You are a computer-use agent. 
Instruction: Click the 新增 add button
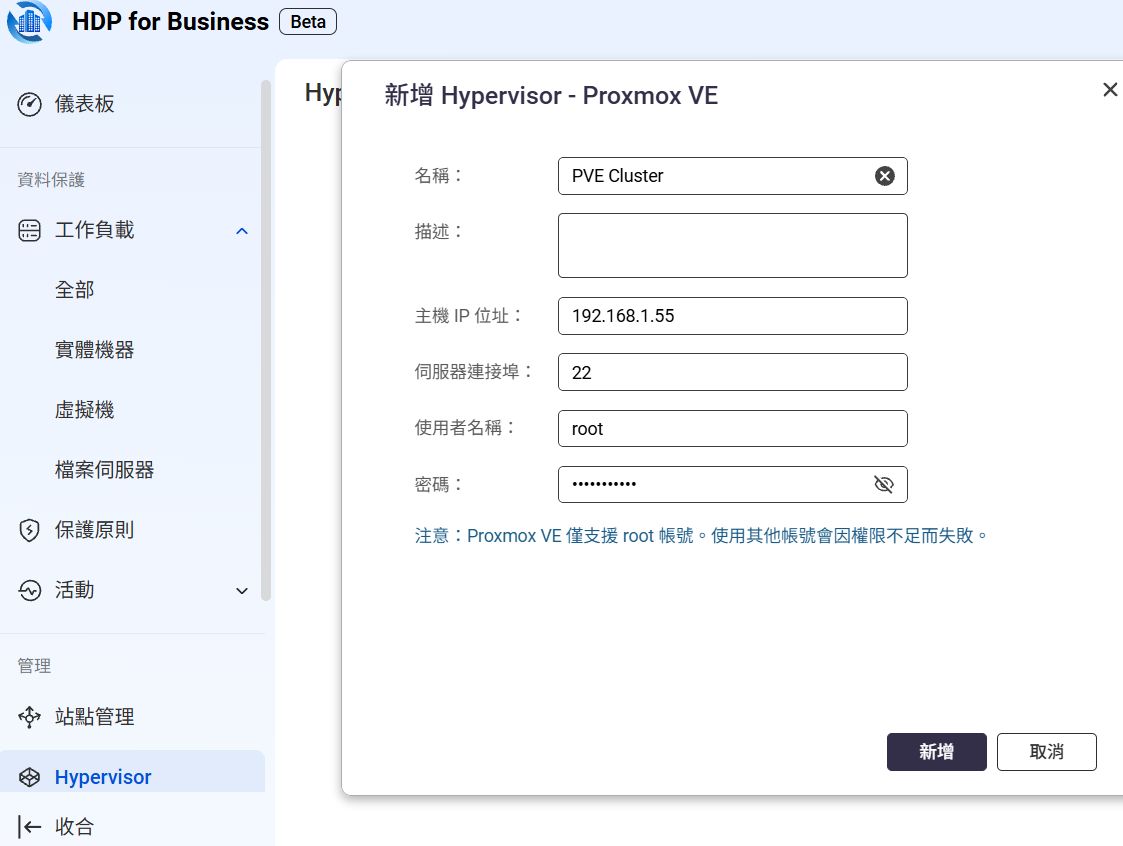937,752
